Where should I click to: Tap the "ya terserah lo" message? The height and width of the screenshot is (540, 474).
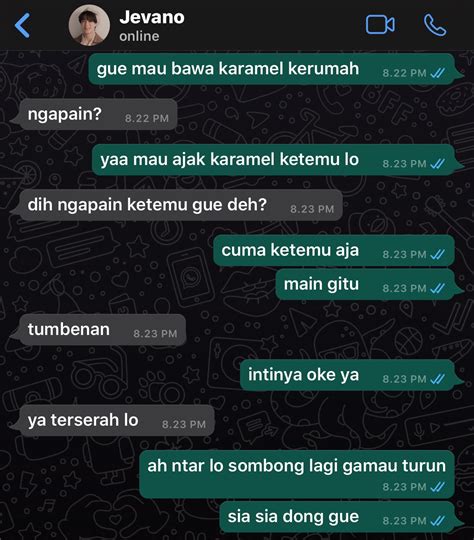coord(117,420)
